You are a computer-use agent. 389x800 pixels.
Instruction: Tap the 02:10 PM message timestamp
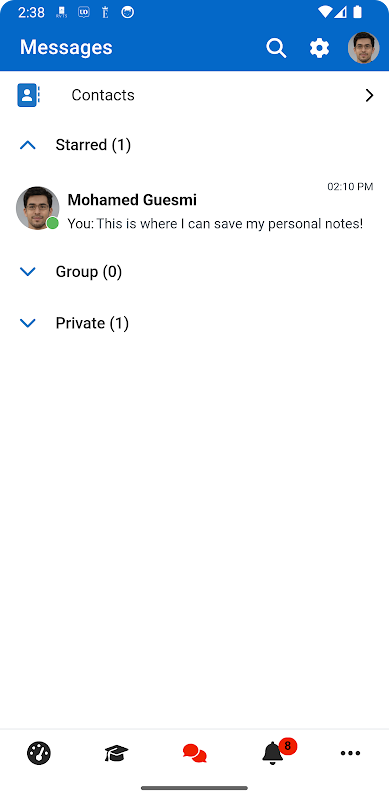[x=350, y=187]
